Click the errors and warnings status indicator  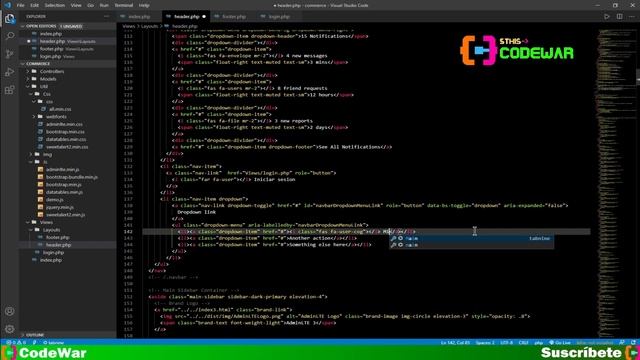click(x=16, y=343)
